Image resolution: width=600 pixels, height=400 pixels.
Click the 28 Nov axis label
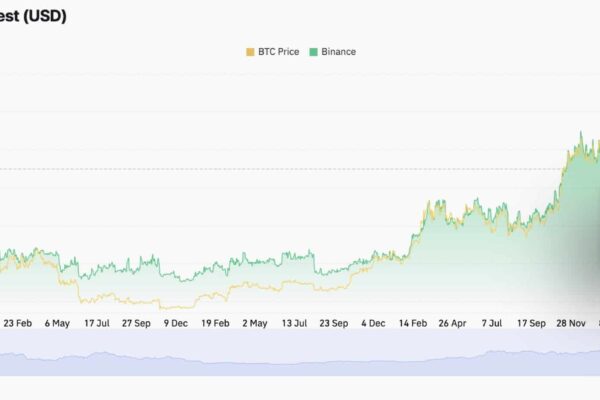click(570, 323)
